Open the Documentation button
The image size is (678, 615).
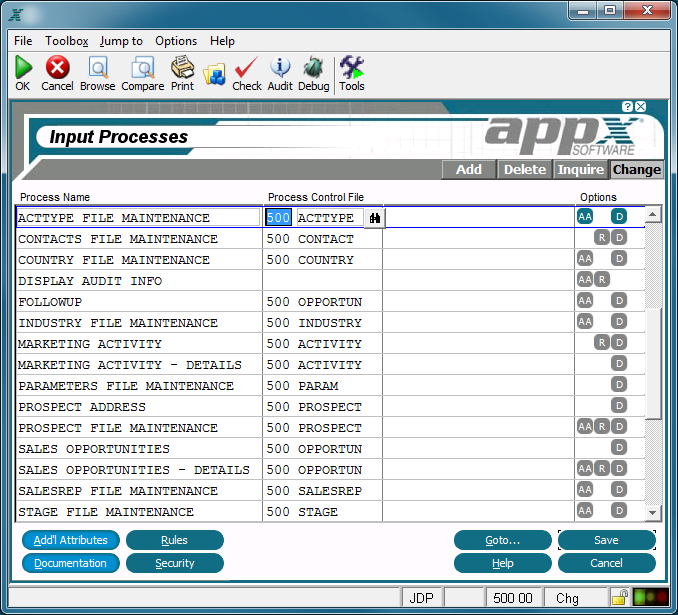coord(71,563)
